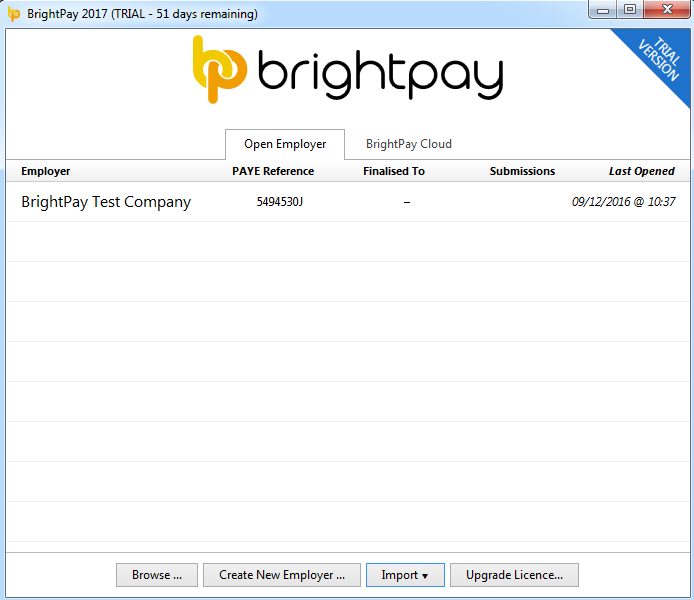Sort by the Submissions column header

522,171
